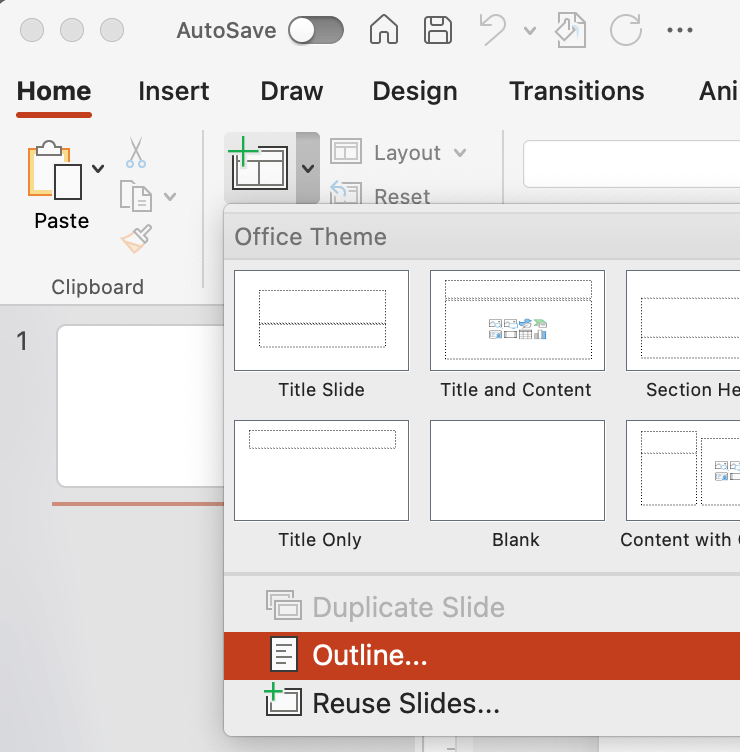Open the more options ellipsis menu
The image size is (740, 752).
coord(680,30)
